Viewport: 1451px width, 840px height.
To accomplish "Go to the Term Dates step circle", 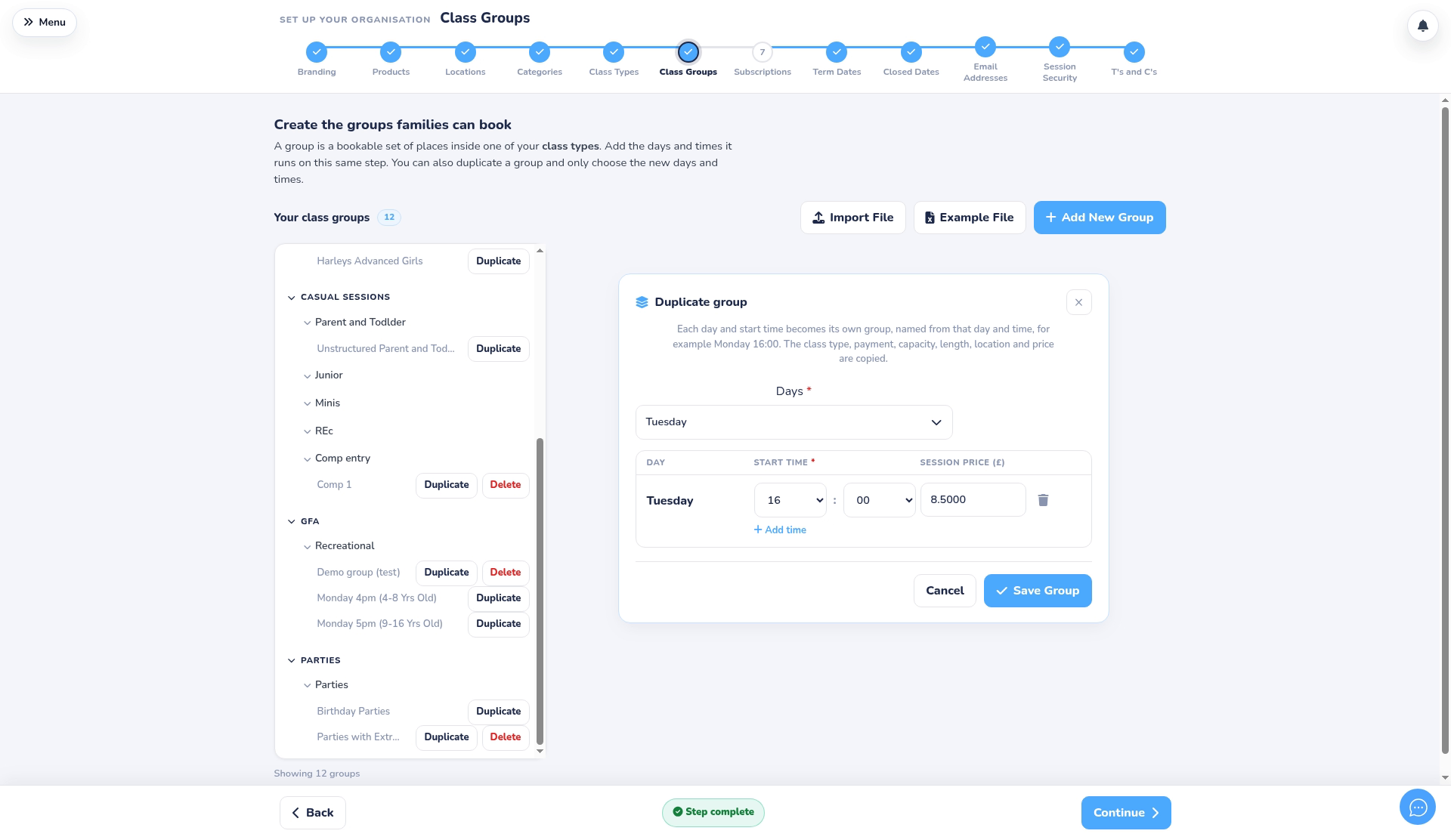I will 837,52.
